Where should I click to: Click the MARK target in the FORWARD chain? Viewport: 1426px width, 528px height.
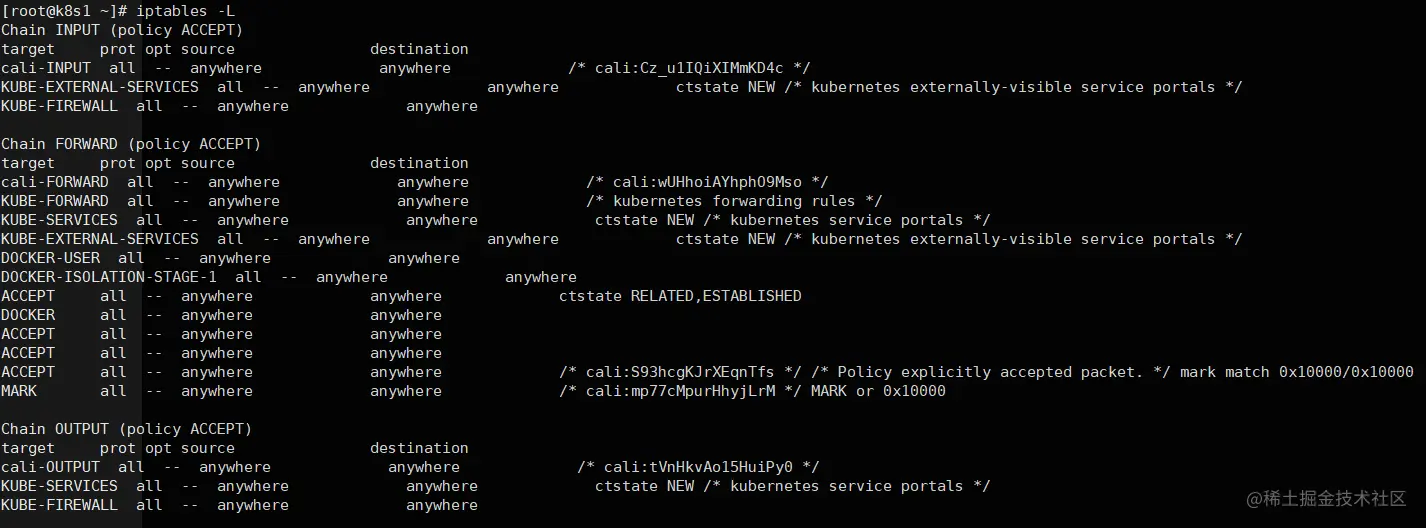(x=19, y=391)
